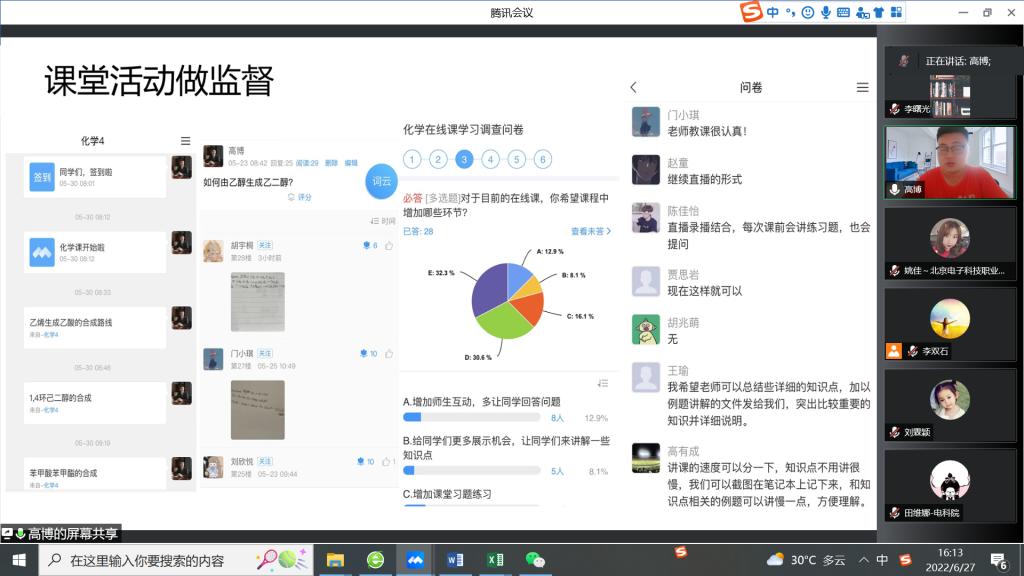Toggle Sogou Chinese/English 中 mode
1024x576 pixels.
(773, 12)
